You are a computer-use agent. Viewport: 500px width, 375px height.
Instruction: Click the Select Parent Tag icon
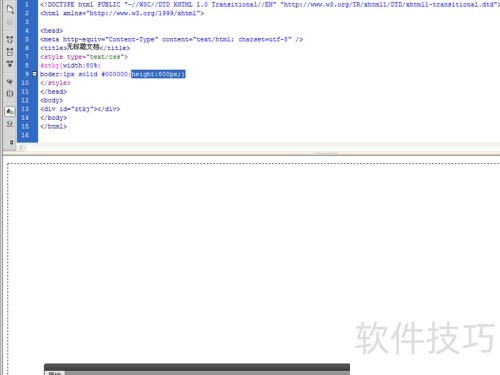click(x=10, y=81)
